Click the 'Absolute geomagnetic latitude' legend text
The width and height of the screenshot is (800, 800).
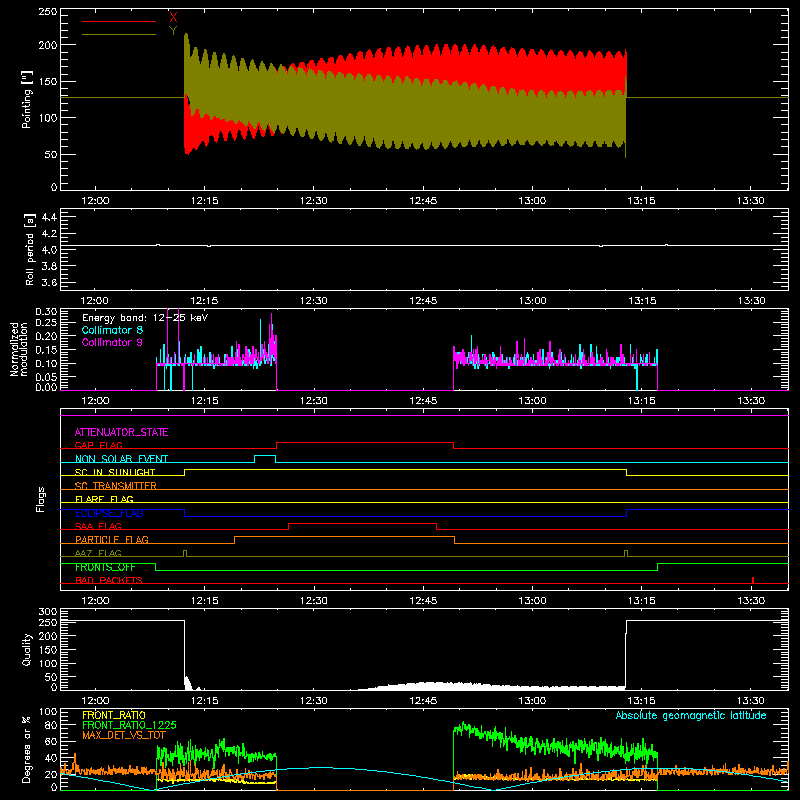click(691, 715)
